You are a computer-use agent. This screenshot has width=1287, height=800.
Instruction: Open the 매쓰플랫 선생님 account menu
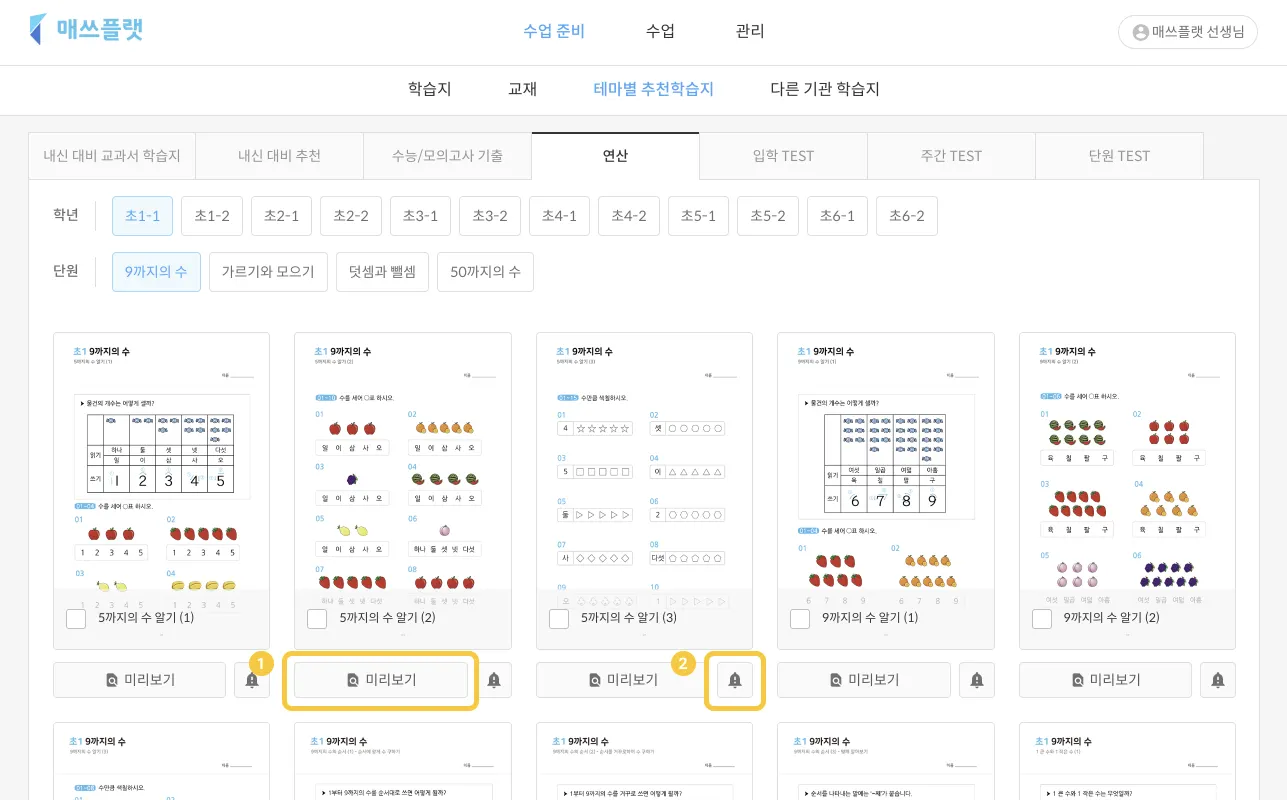point(1187,32)
